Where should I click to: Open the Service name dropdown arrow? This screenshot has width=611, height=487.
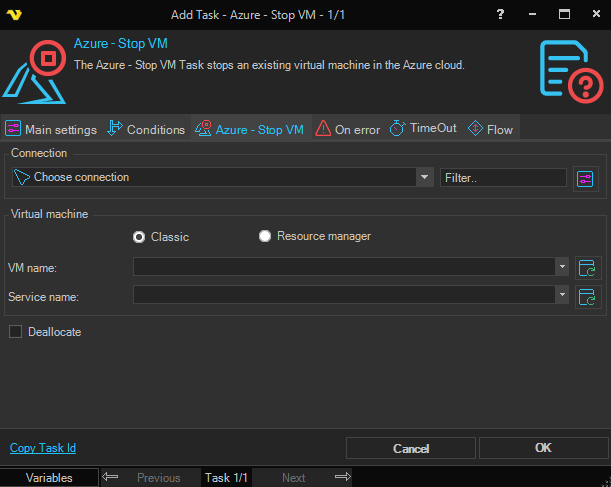point(563,295)
